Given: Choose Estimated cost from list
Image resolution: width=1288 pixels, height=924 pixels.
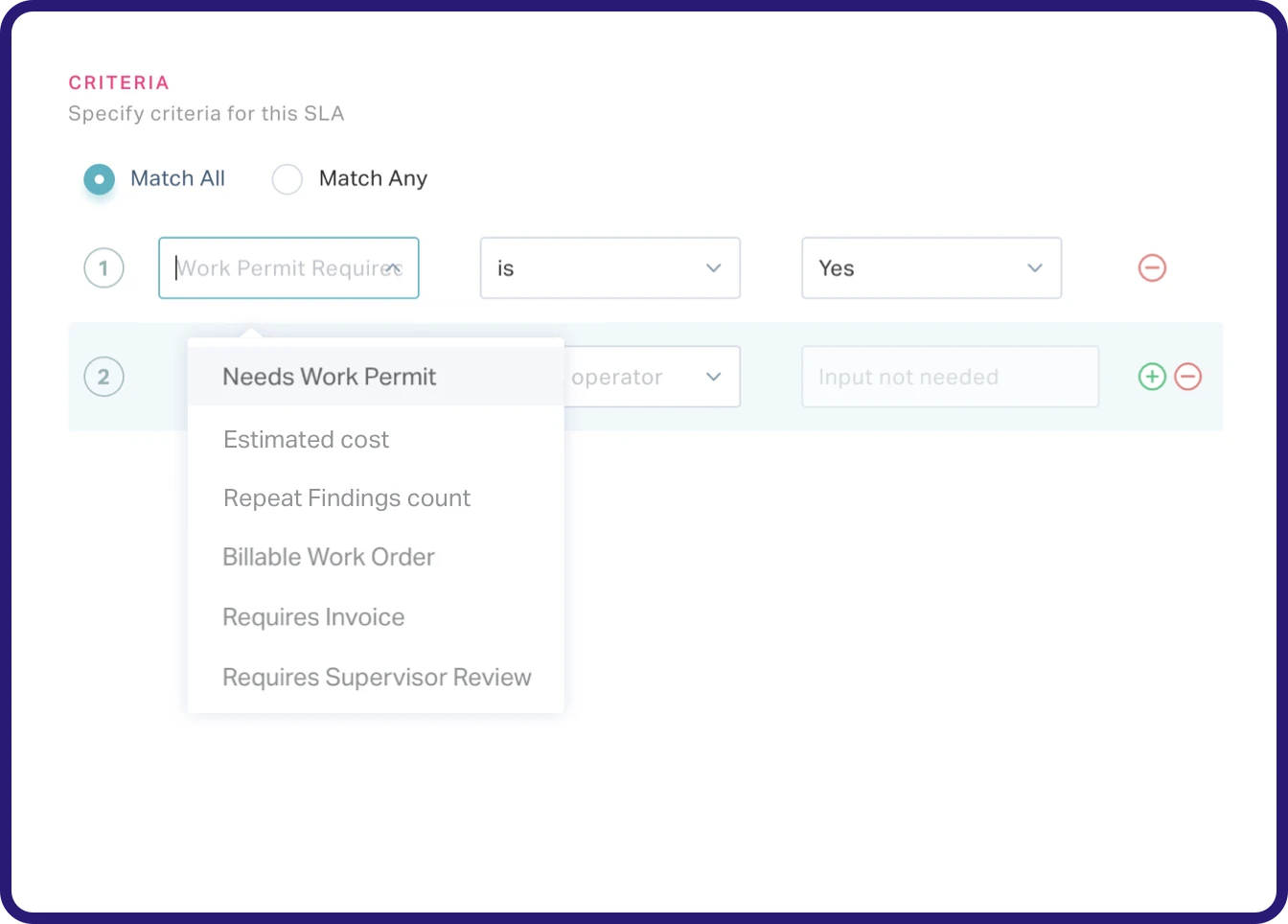Looking at the screenshot, I should click(306, 440).
